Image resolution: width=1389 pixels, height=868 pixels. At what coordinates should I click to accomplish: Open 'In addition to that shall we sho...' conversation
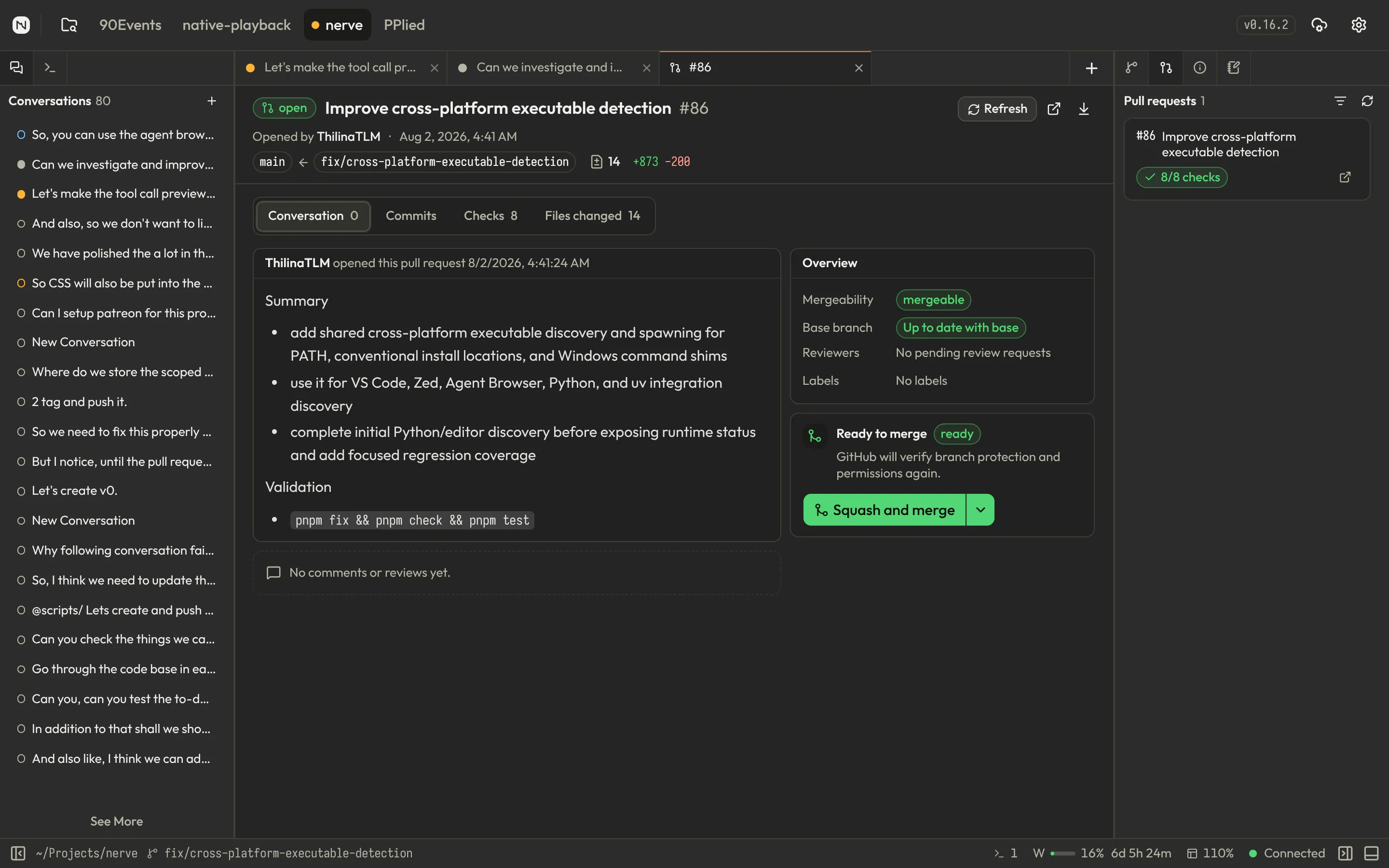tap(117, 729)
